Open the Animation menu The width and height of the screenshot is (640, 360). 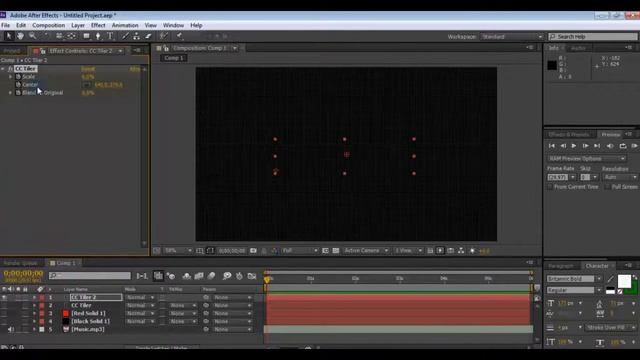pyautogui.click(x=125, y=25)
